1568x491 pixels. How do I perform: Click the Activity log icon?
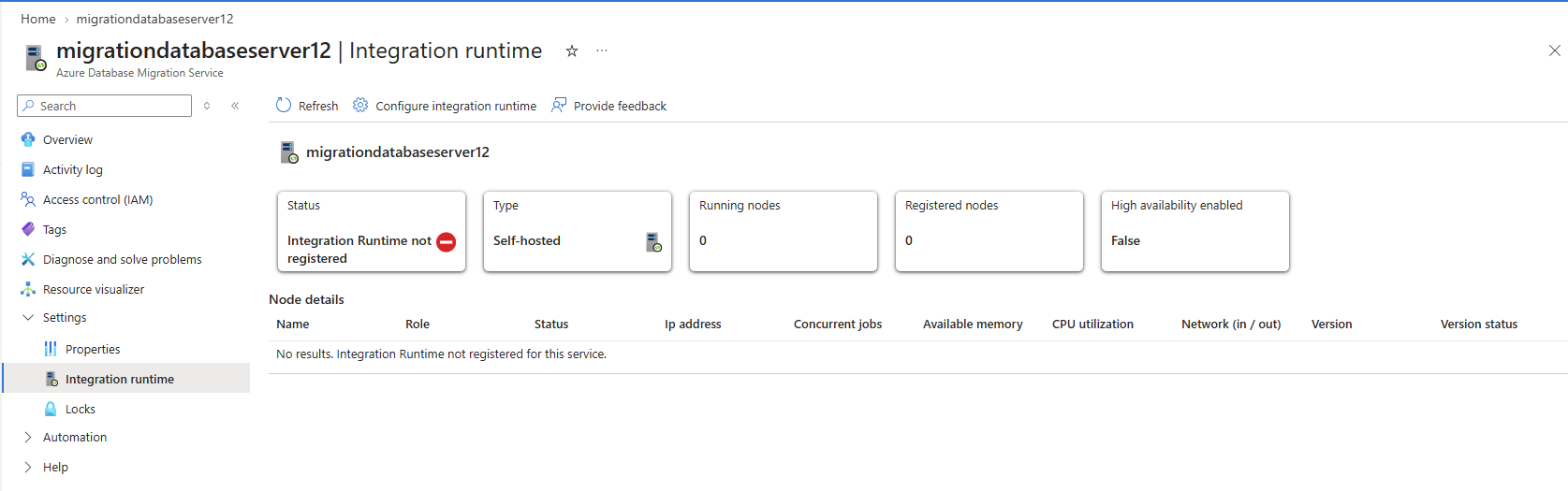(28, 169)
